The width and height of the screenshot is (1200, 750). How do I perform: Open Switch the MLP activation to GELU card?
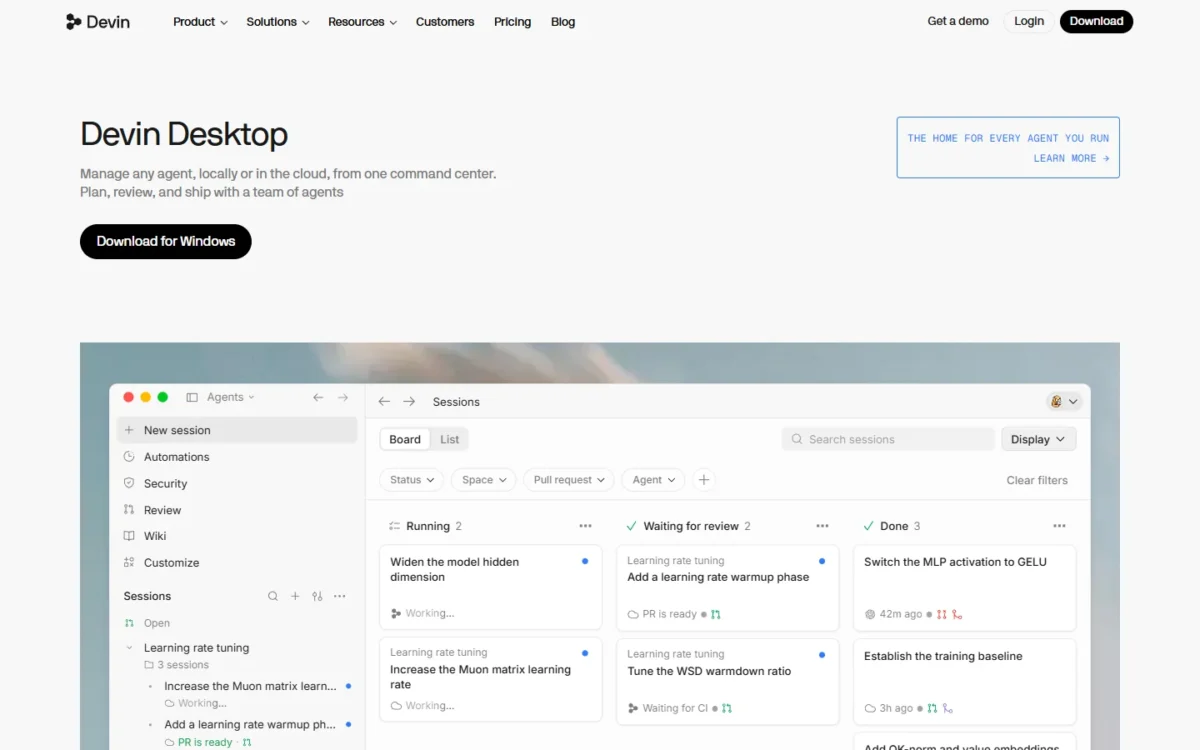pos(965,588)
